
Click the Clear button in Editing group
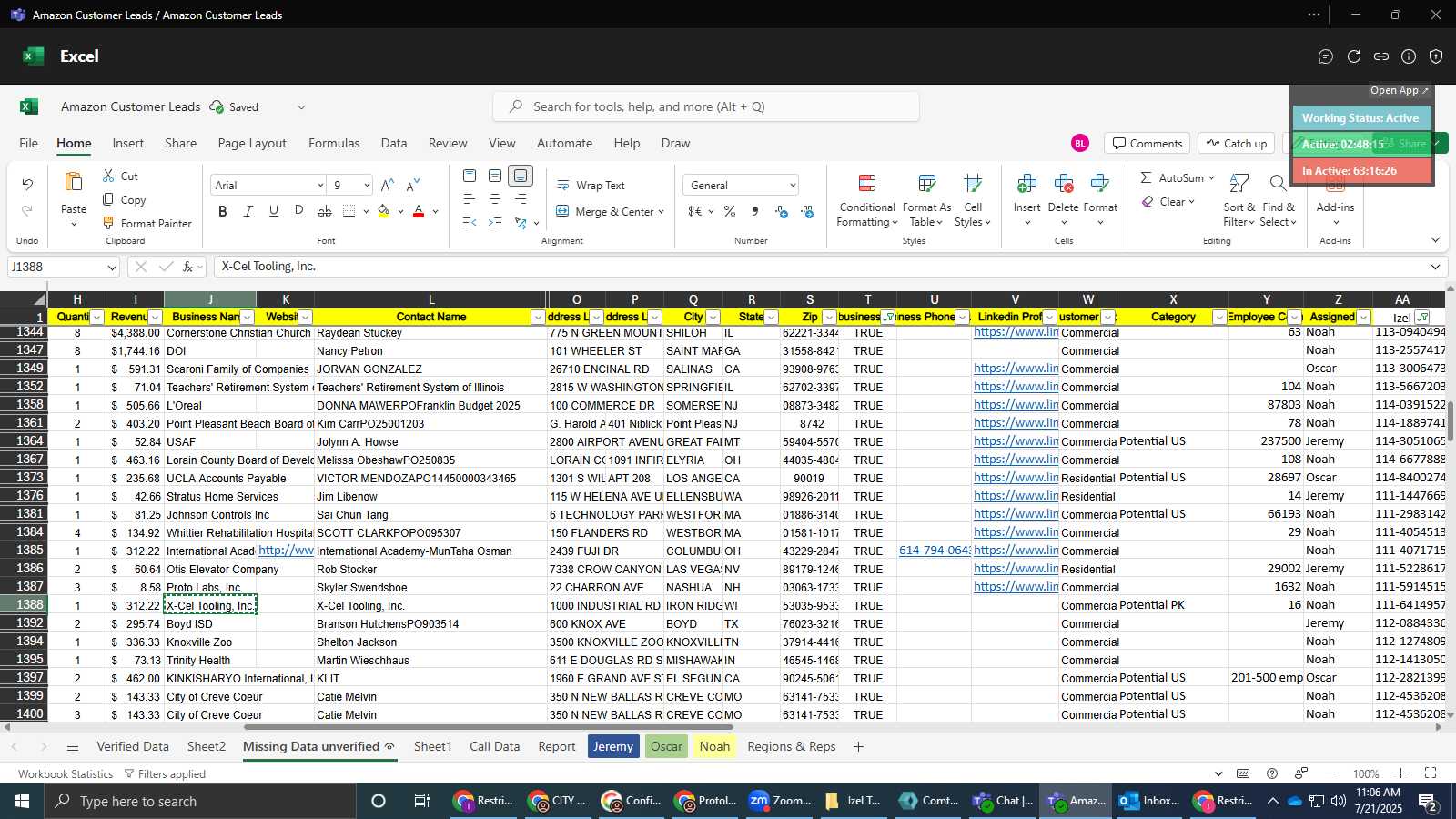coord(1167,201)
